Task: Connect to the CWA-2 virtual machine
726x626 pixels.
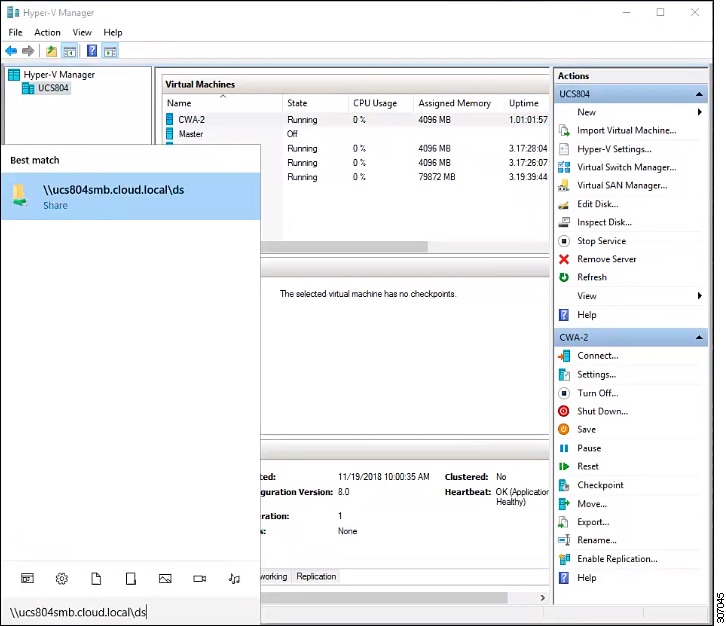Action: click(597, 356)
